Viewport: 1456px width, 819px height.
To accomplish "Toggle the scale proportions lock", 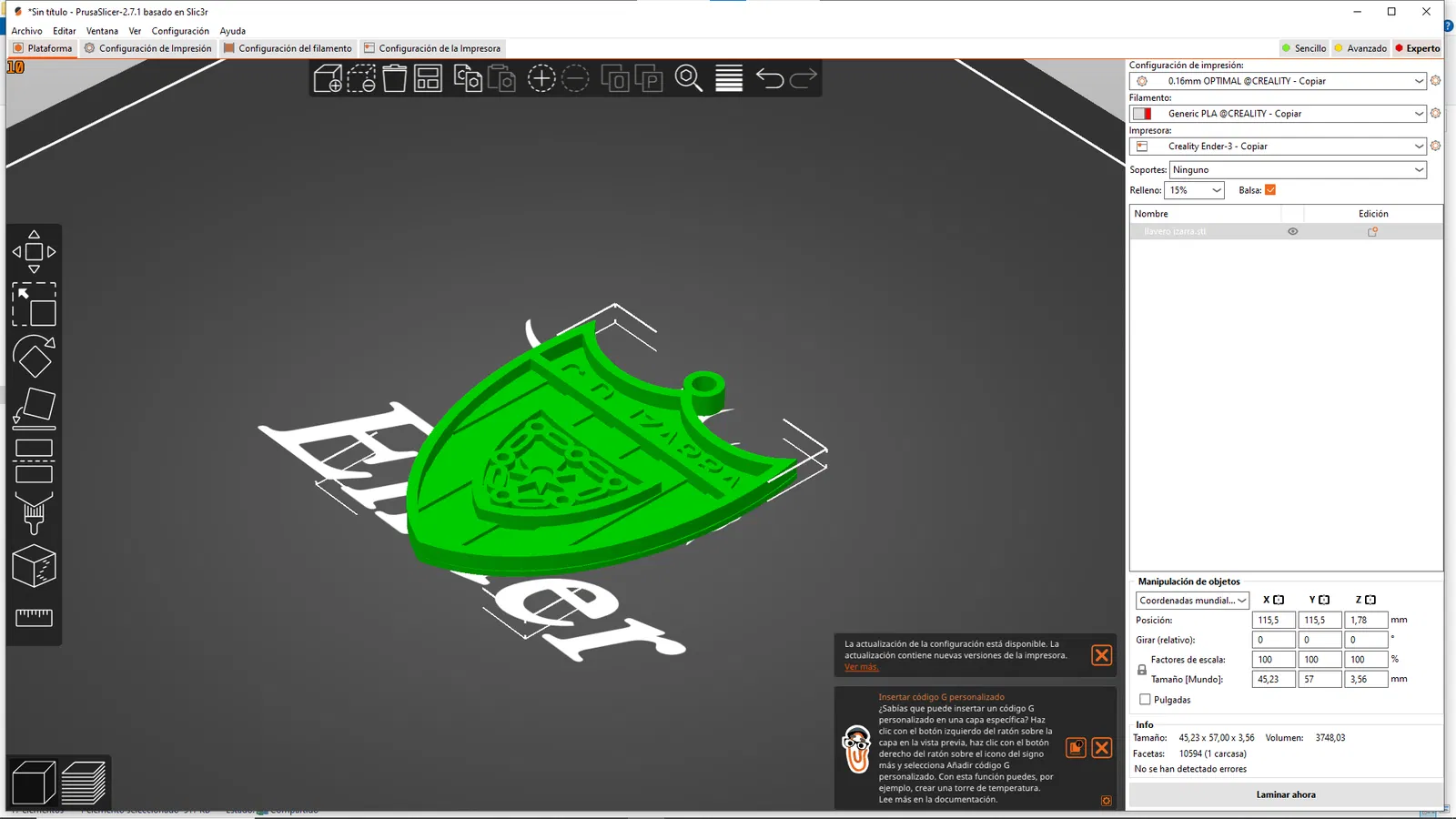I will pyautogui.click(x=1142, y=670).
